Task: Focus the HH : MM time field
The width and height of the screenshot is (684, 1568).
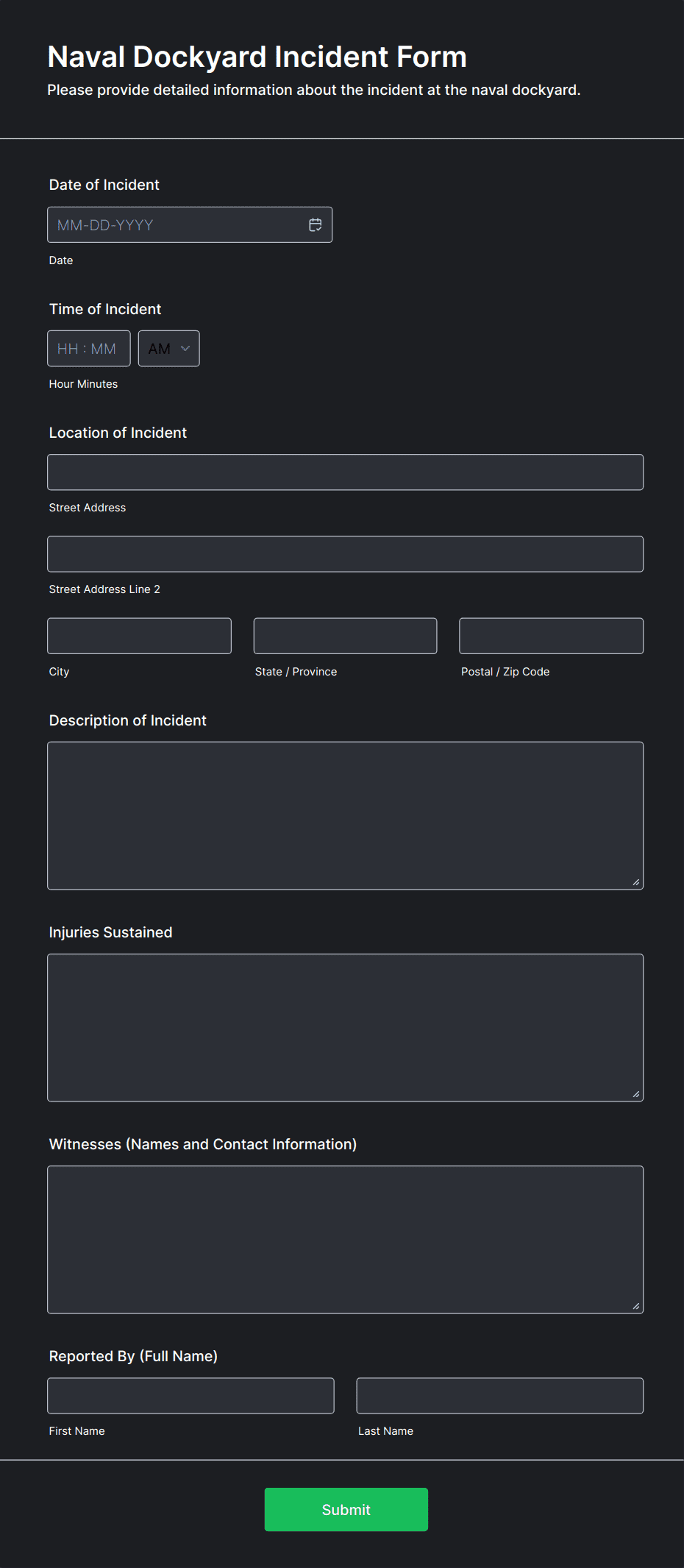Action: (x=88, y=349)
